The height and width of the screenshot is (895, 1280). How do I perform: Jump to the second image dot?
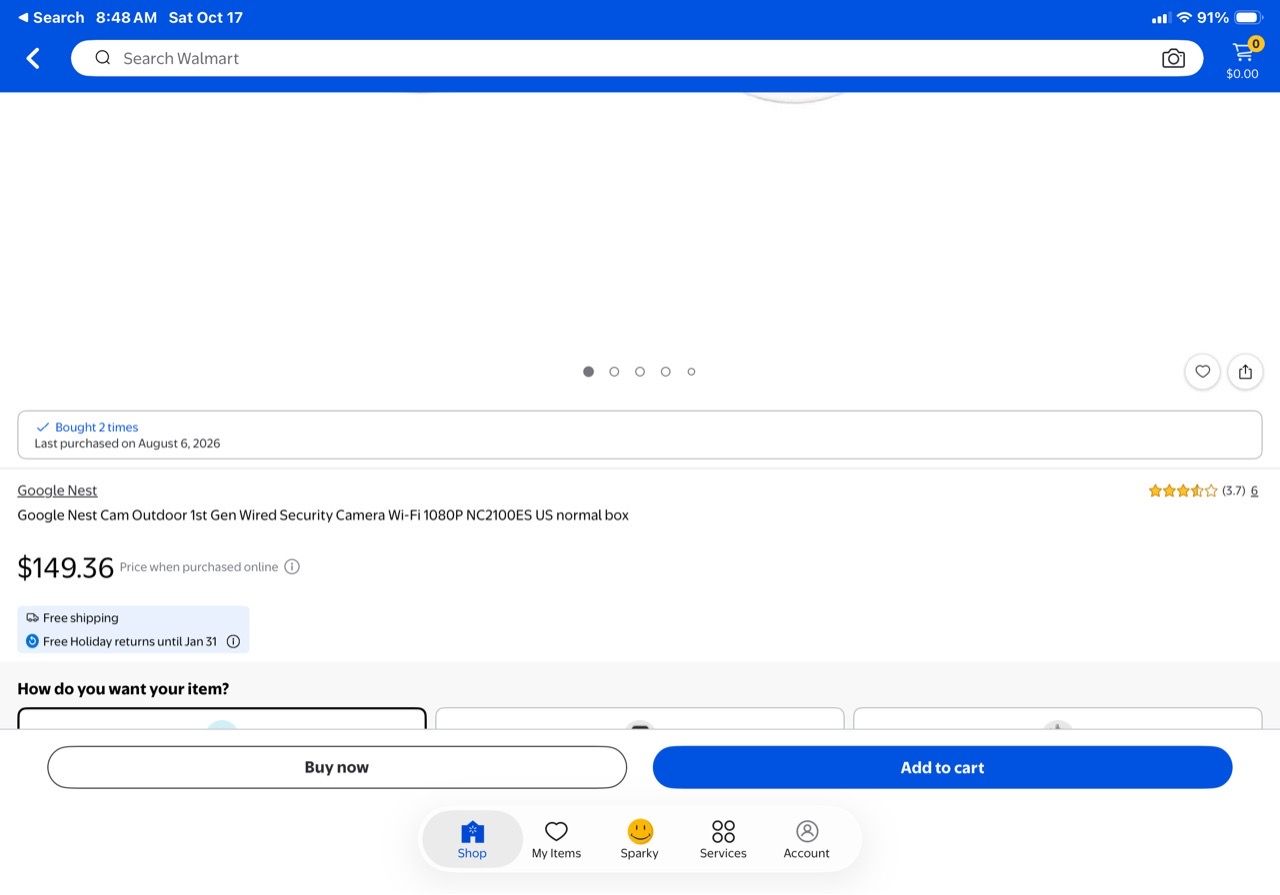[614, 372]
